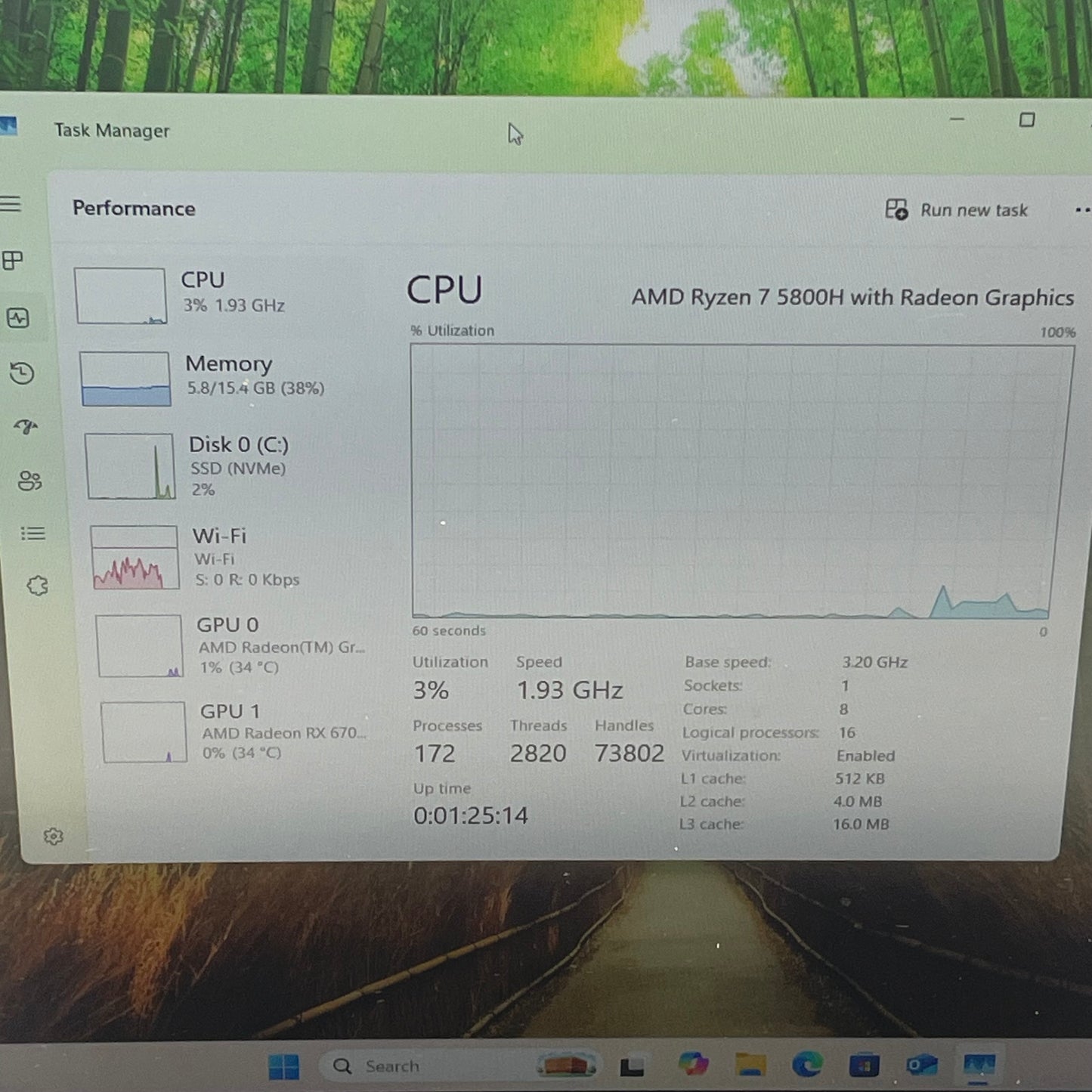
Task: Click the Base speed value 3.20 GHz
Action: (x=874, y=663)
